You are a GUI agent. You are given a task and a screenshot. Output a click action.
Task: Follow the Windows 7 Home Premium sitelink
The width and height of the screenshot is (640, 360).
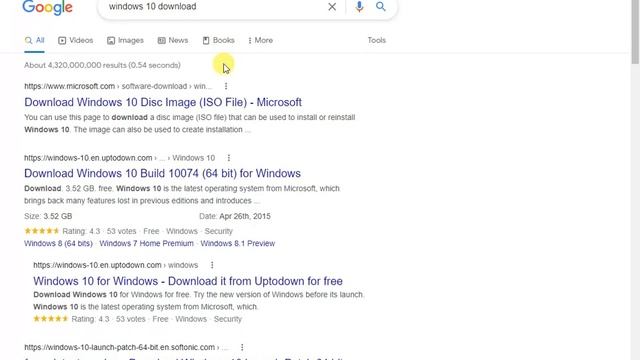click(x=147, y=244)
